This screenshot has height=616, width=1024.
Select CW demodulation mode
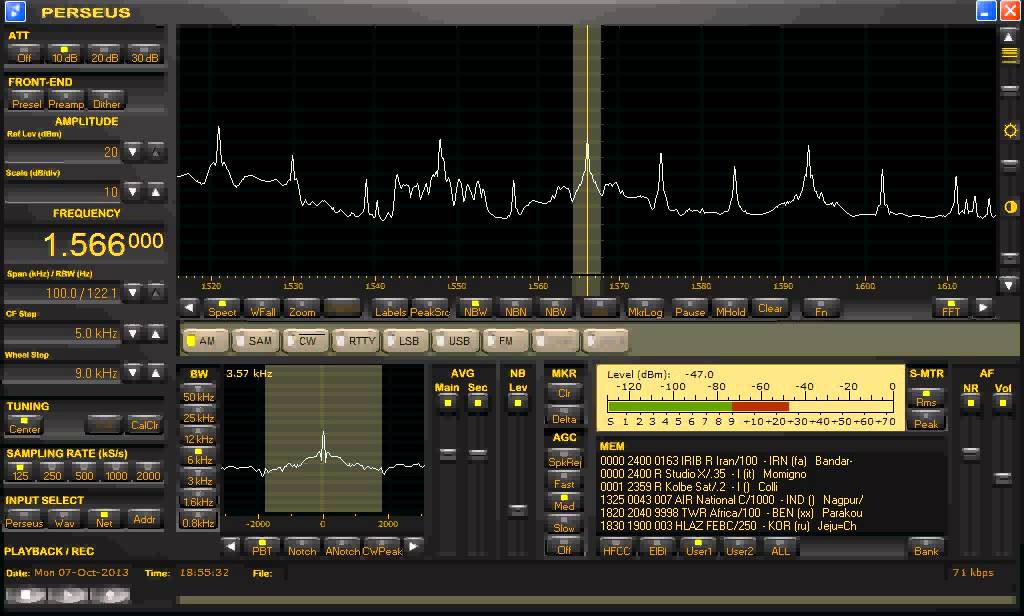click(306, 340)
